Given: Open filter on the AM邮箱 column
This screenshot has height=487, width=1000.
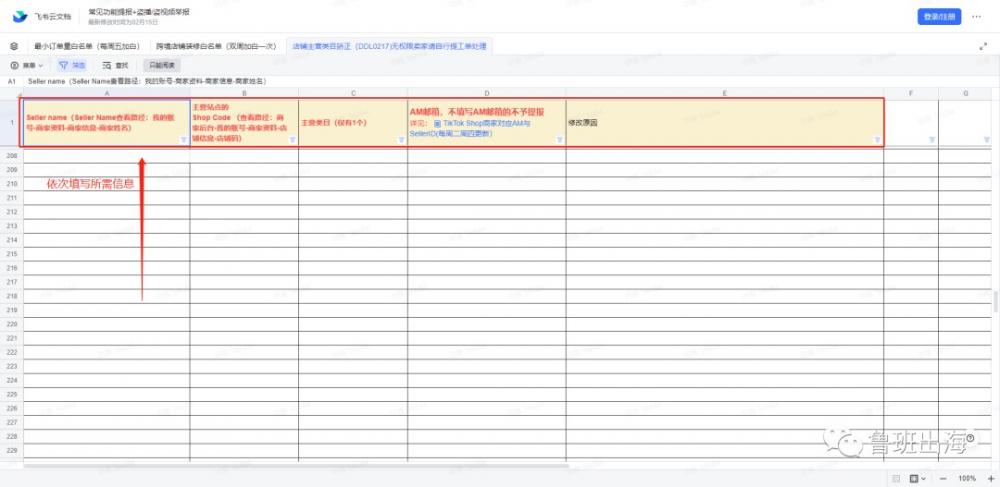Looking at the screenshot, I should point(559,140).
